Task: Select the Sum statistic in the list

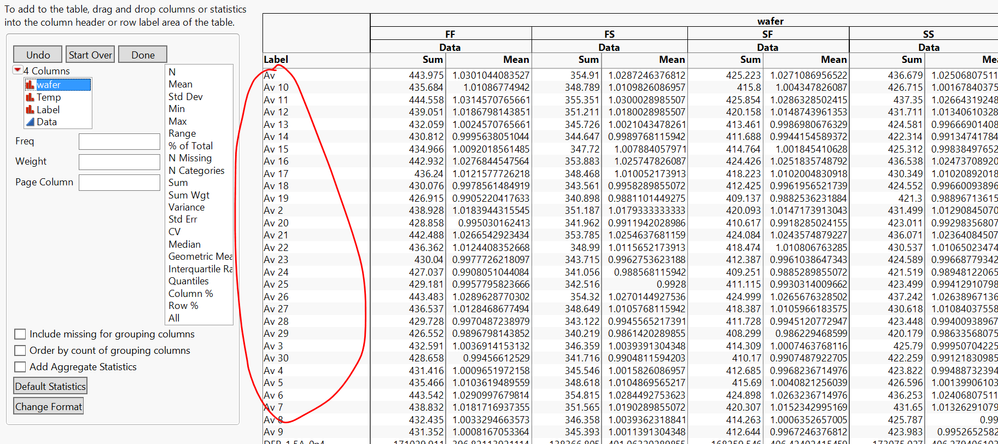Action: pyautogui.click(x=178, y=183)
